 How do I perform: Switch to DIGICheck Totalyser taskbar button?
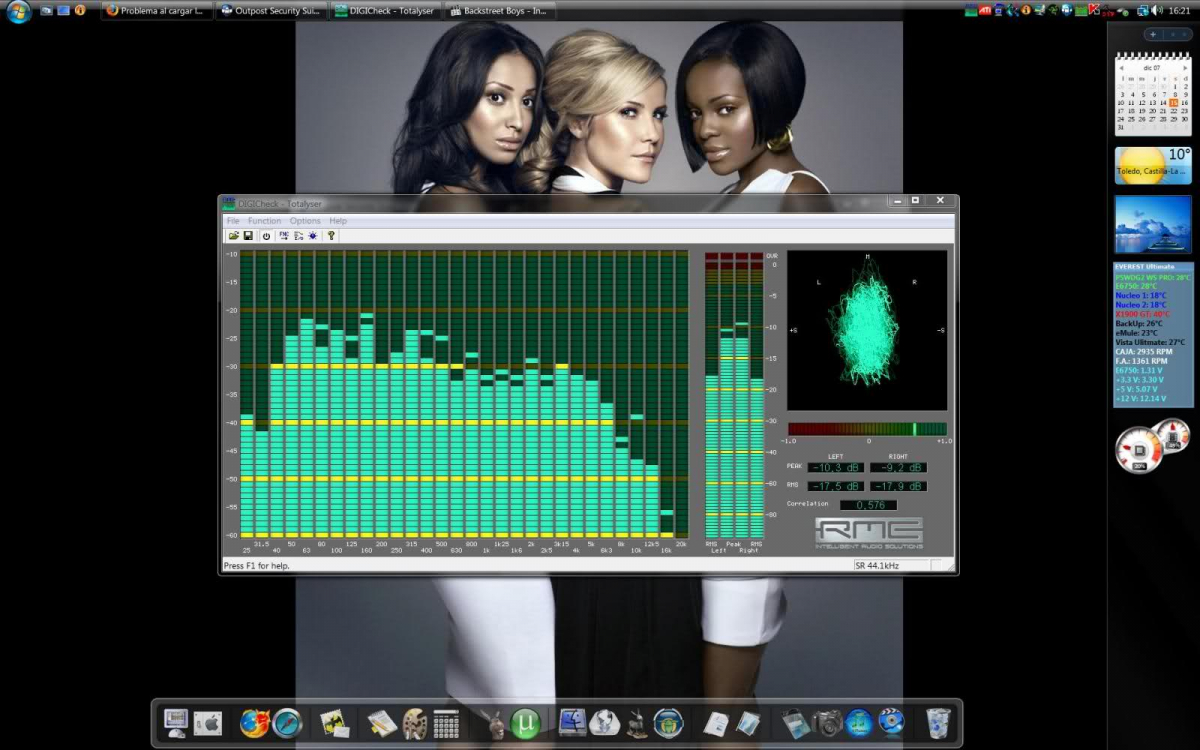[387, 11]
